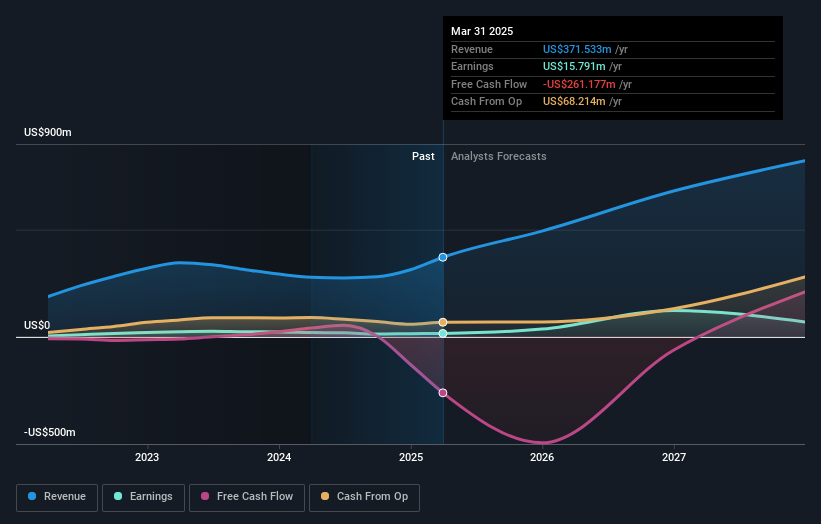Toggle the Revenue legend button
Screen dimensions: 821x524
coord(57,497)
